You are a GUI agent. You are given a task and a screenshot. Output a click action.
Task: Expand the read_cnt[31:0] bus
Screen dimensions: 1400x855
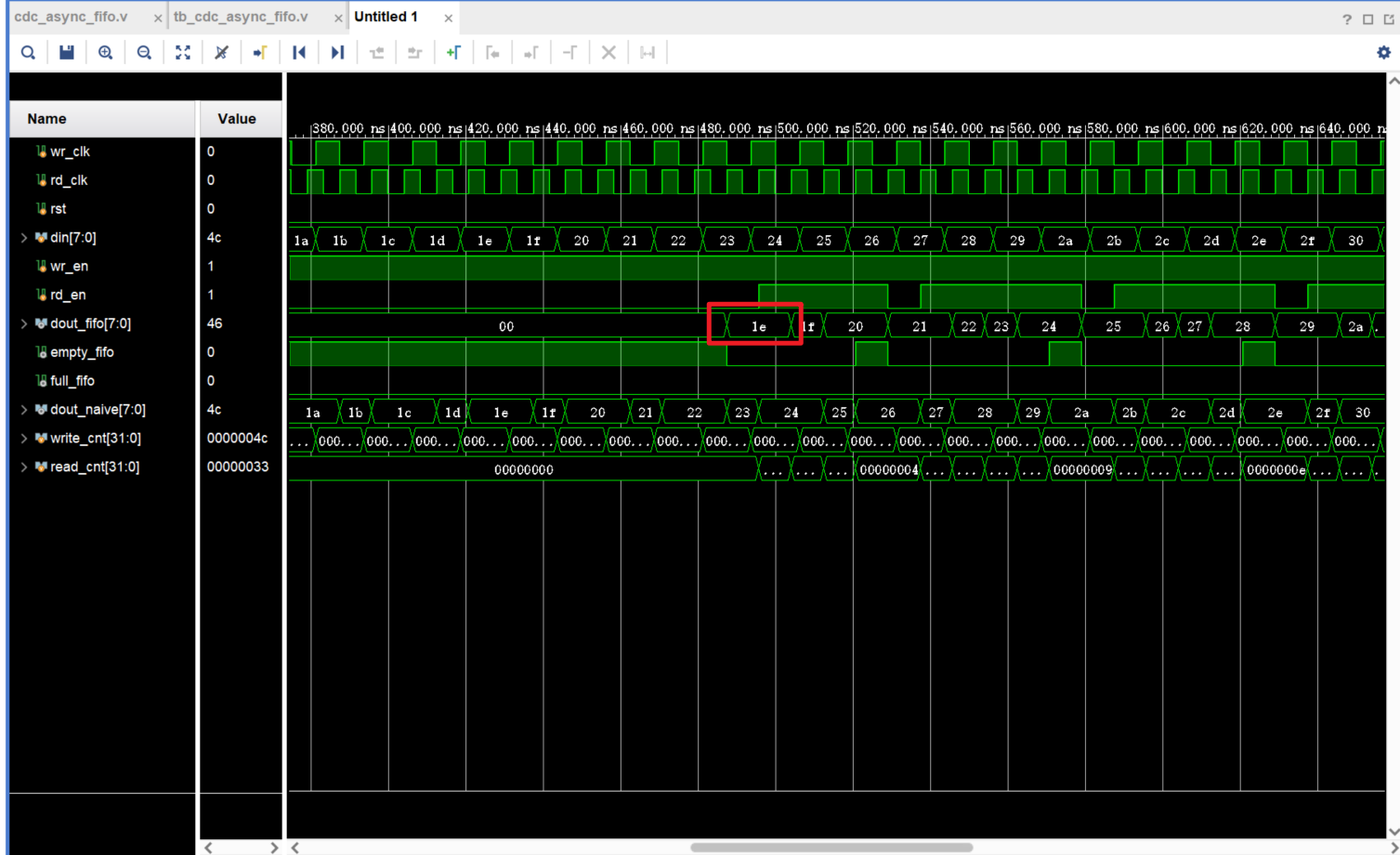click(24, 467)
